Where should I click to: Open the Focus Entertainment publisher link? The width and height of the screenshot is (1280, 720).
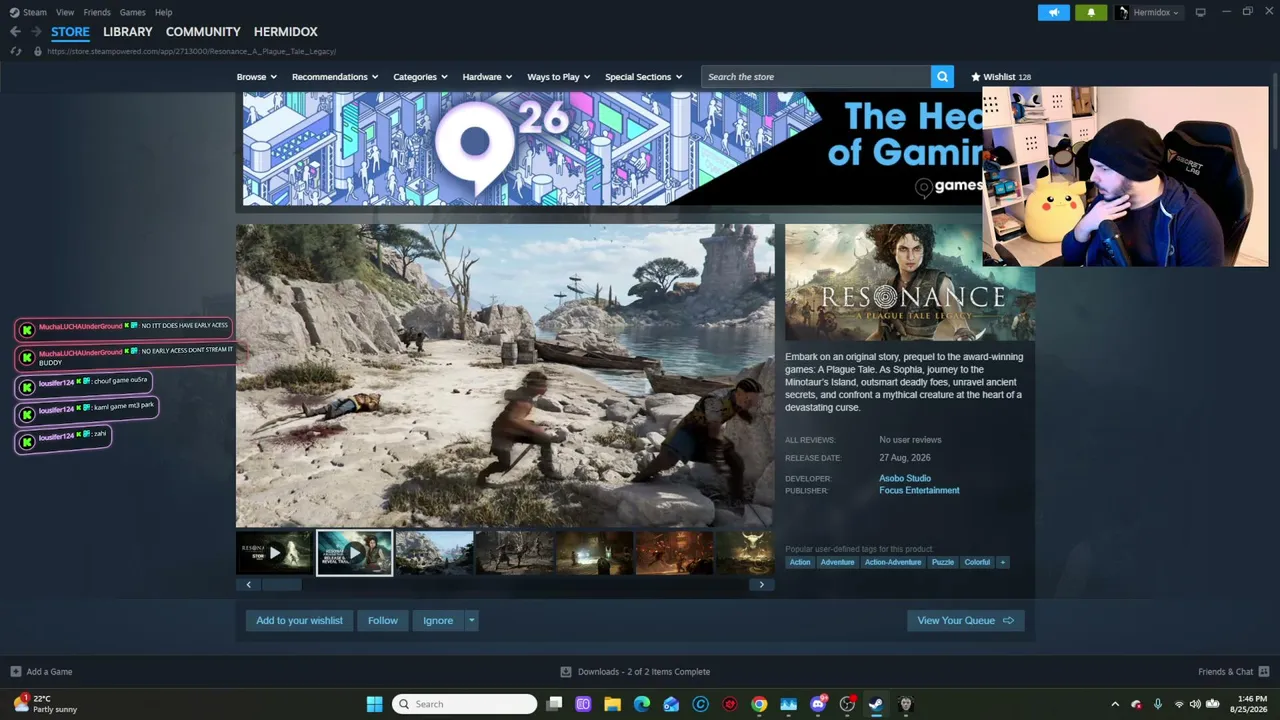pos(919,491)
